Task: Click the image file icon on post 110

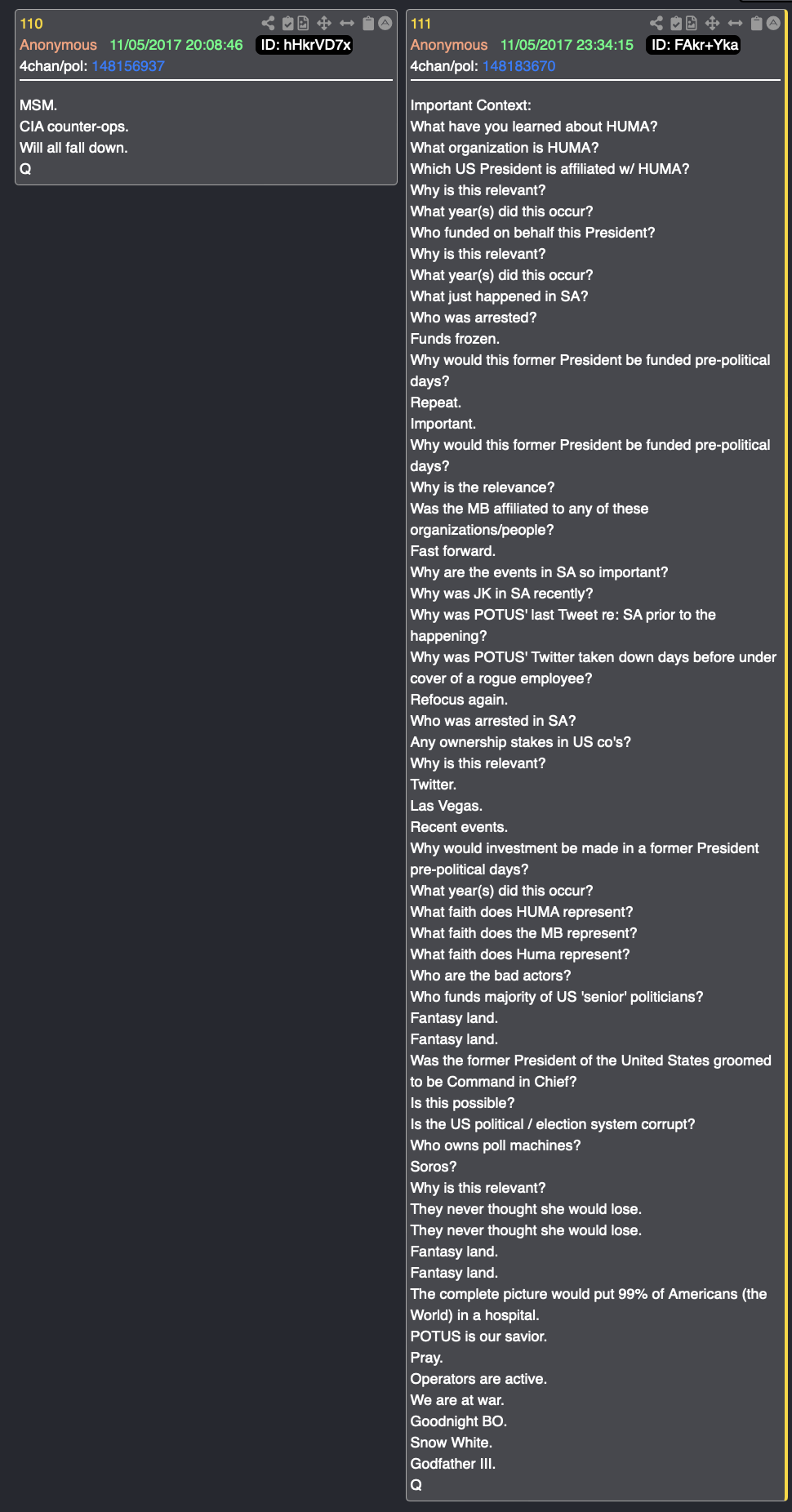Action: point(303,23)
